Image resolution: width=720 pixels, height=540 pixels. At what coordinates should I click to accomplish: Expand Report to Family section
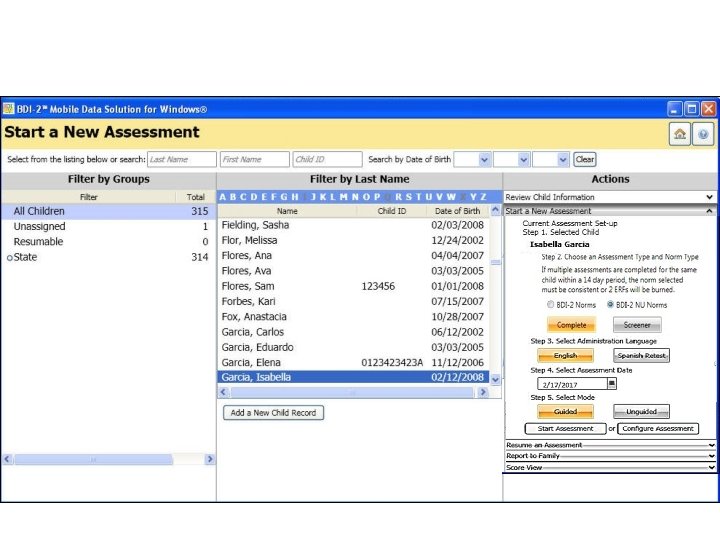[610, 456]
